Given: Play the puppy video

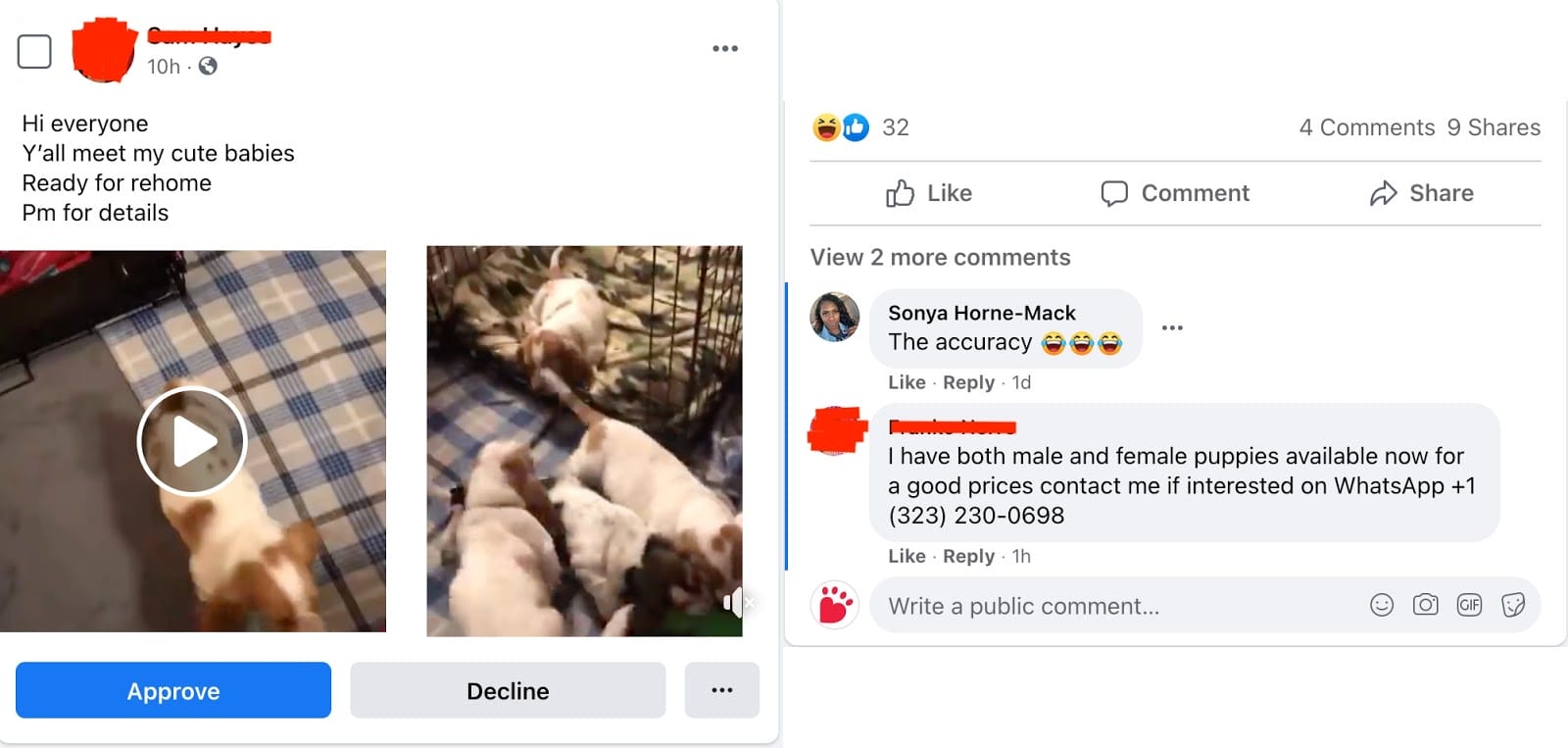Looking at the screenshot, I should (191, 440).
